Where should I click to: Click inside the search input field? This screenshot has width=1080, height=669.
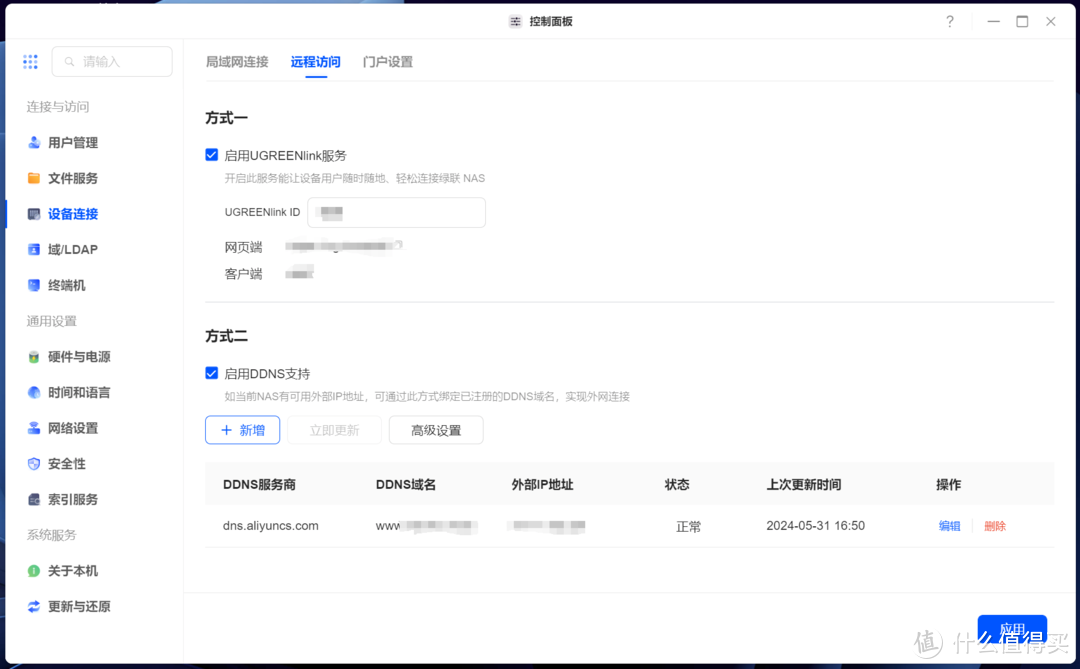click(x=112, y=61)
